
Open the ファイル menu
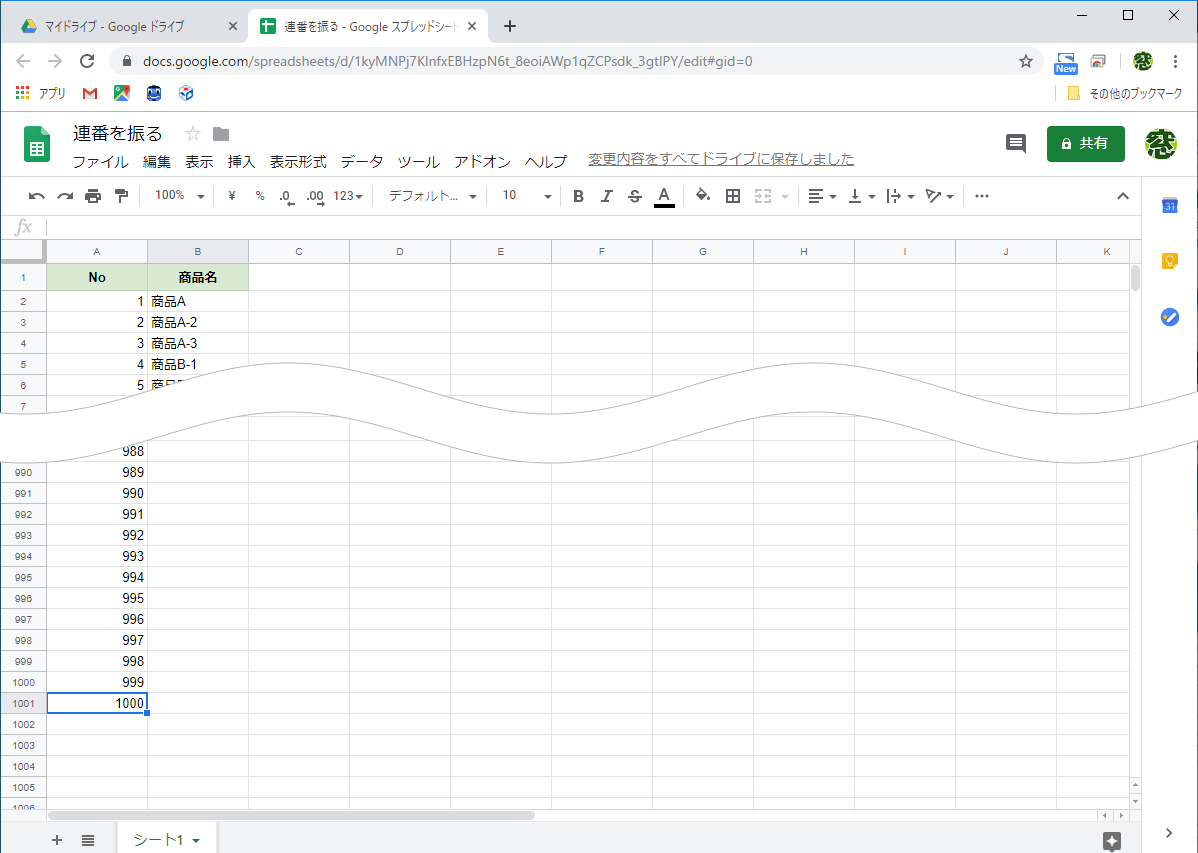coord(100,162)
